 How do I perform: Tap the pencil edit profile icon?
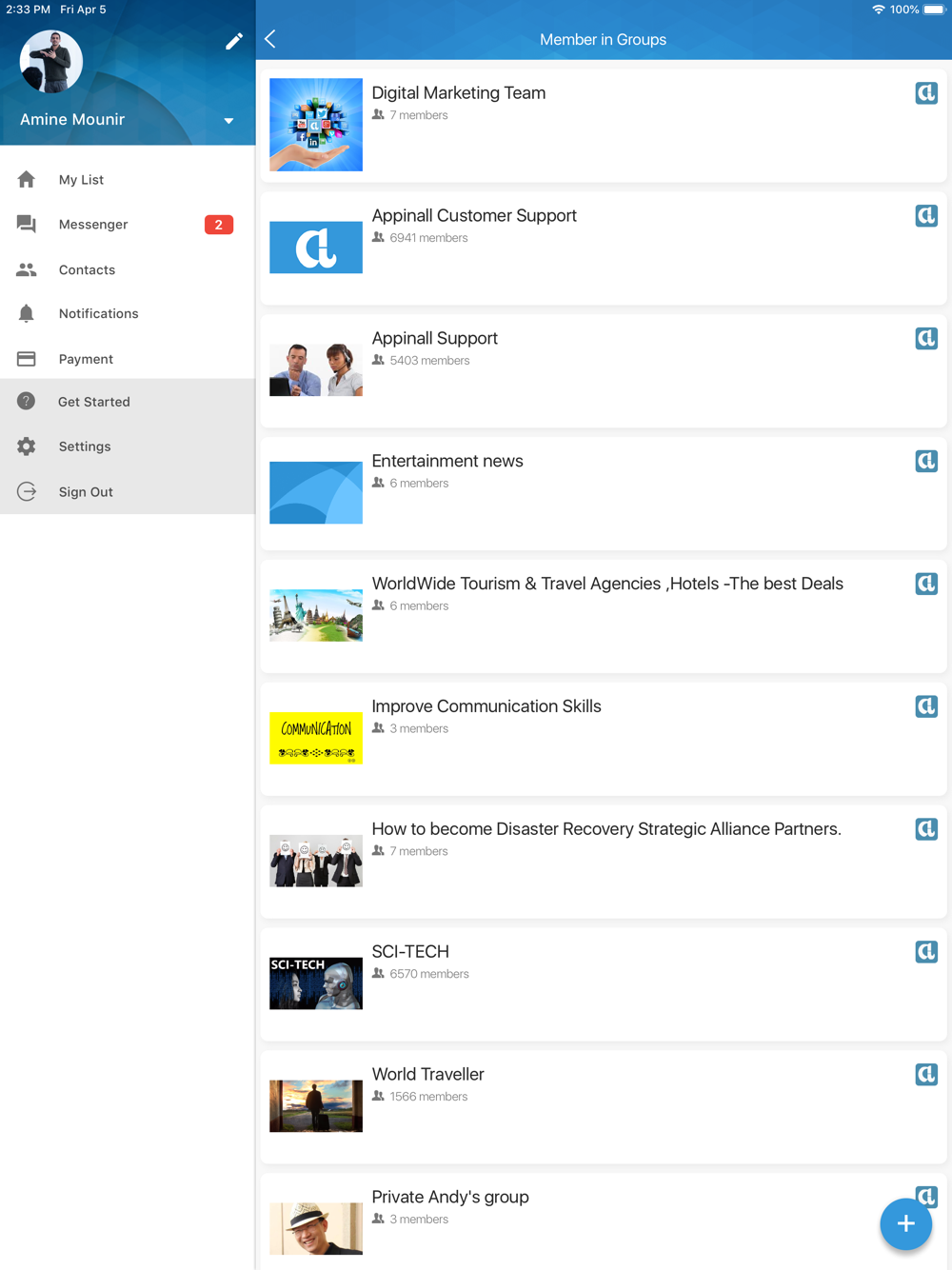234,41
